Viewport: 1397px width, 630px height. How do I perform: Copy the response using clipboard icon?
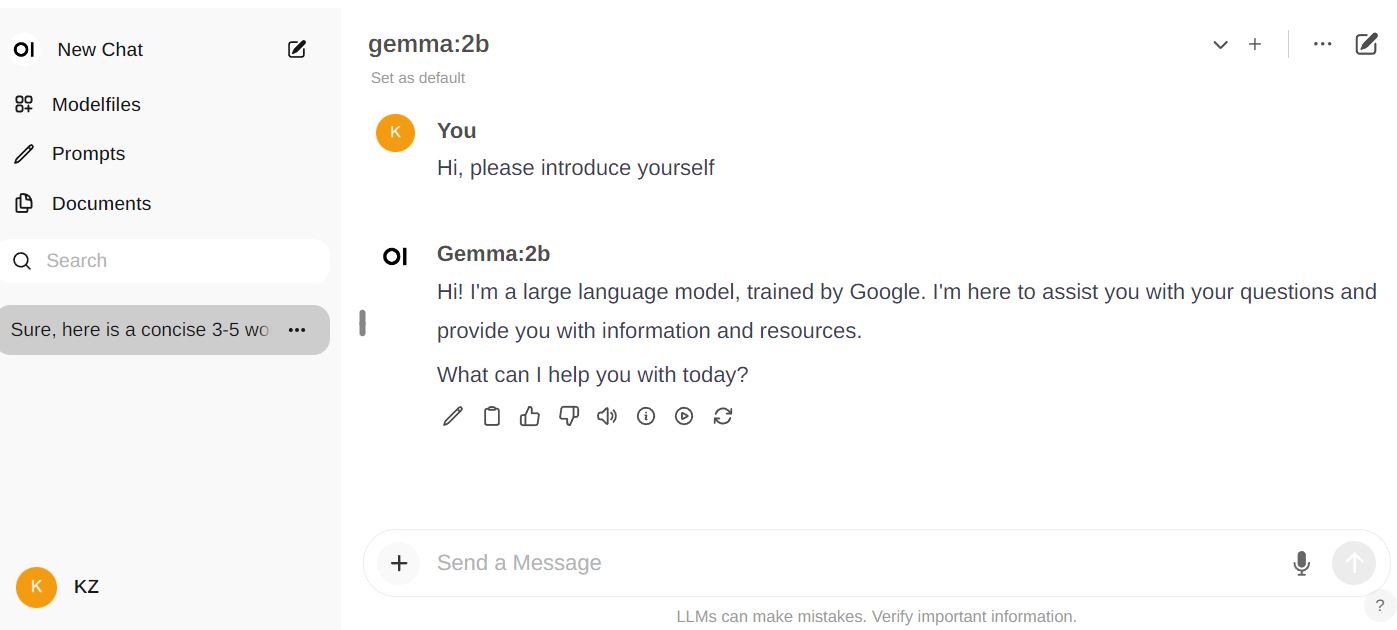491,416
